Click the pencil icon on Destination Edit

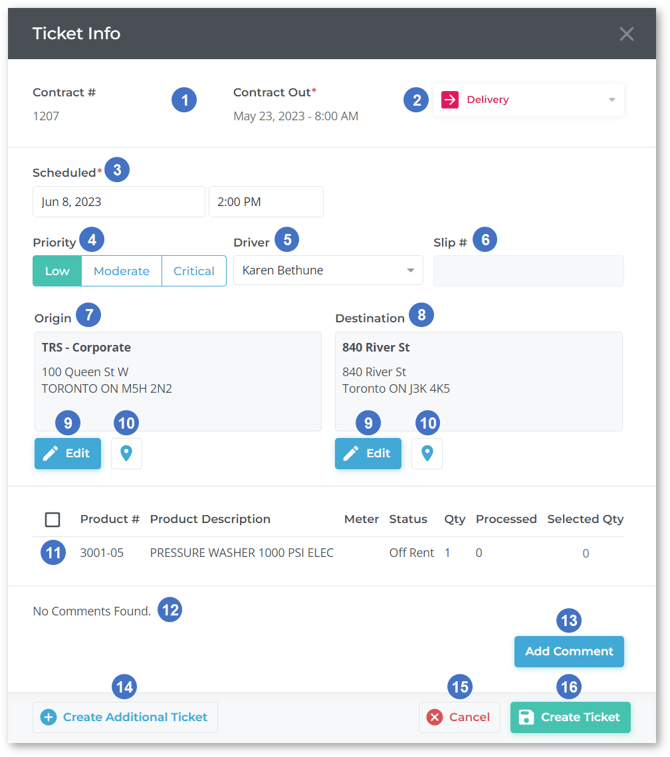(x=351, y=453)
